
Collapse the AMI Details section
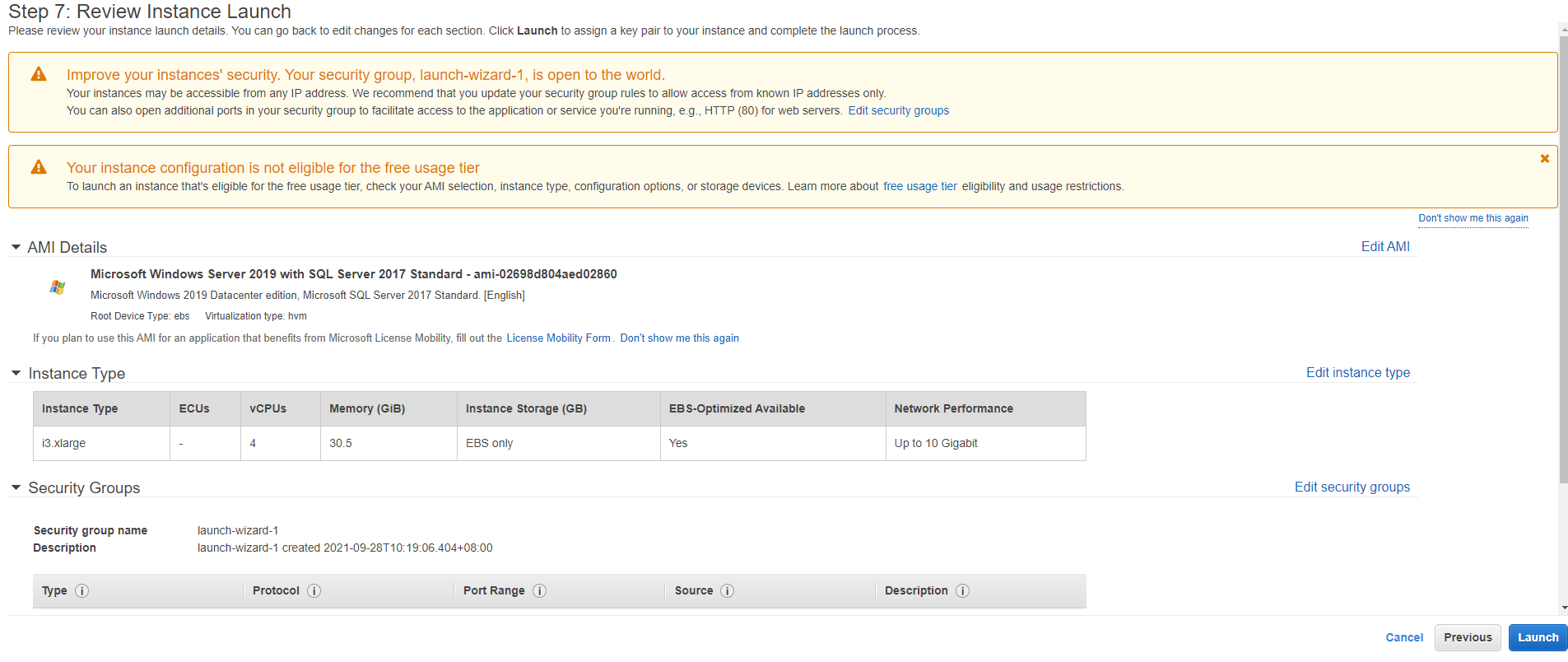16,247
